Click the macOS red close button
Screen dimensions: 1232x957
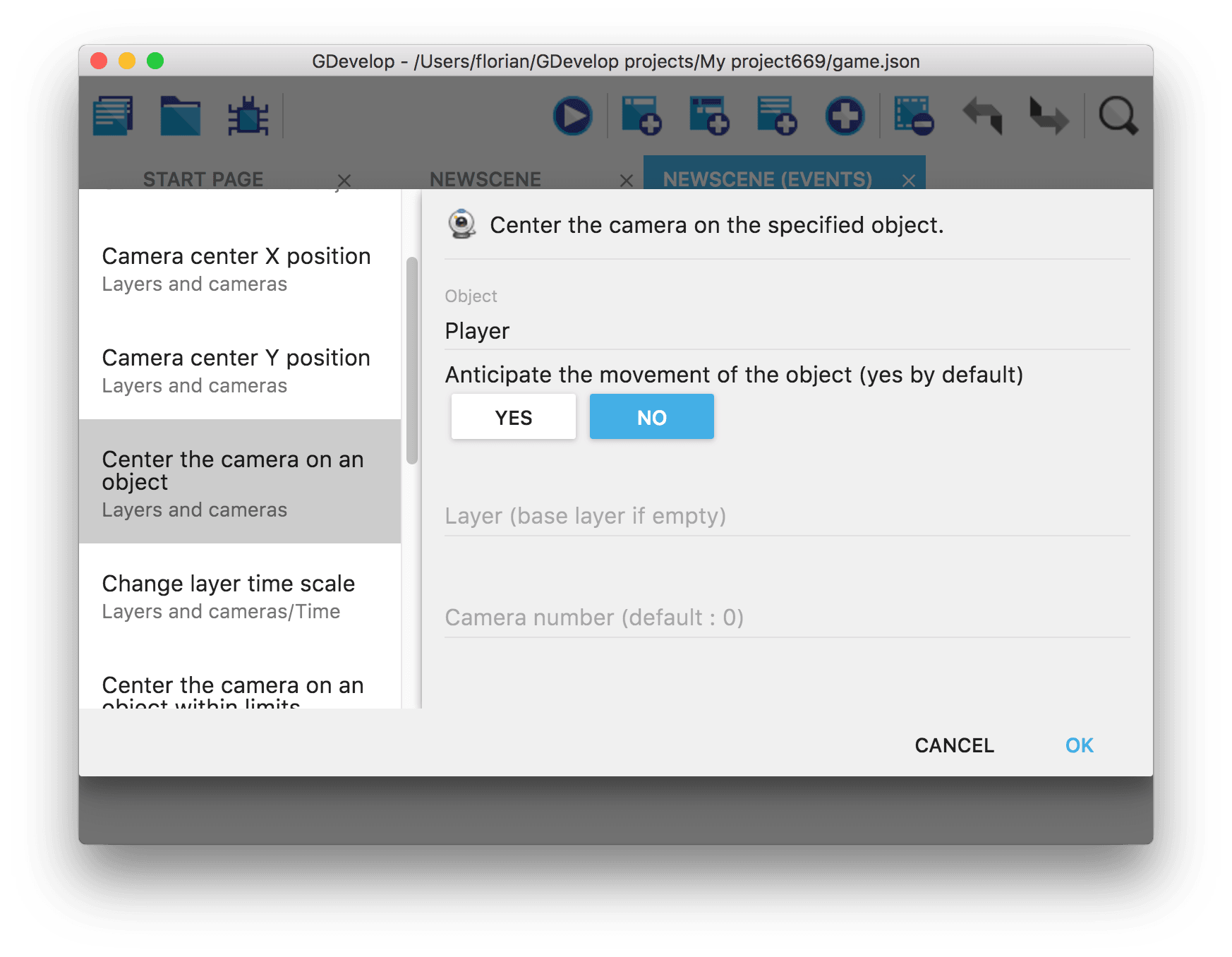tap(99, 61)
